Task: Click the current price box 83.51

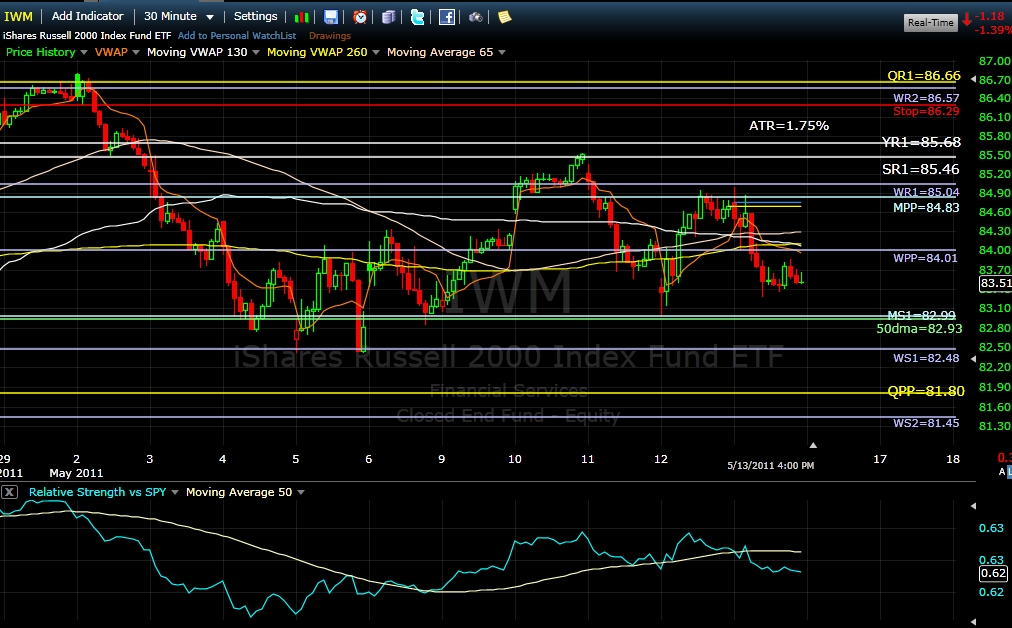Action: pyautogui.click(x=995, y=283)
